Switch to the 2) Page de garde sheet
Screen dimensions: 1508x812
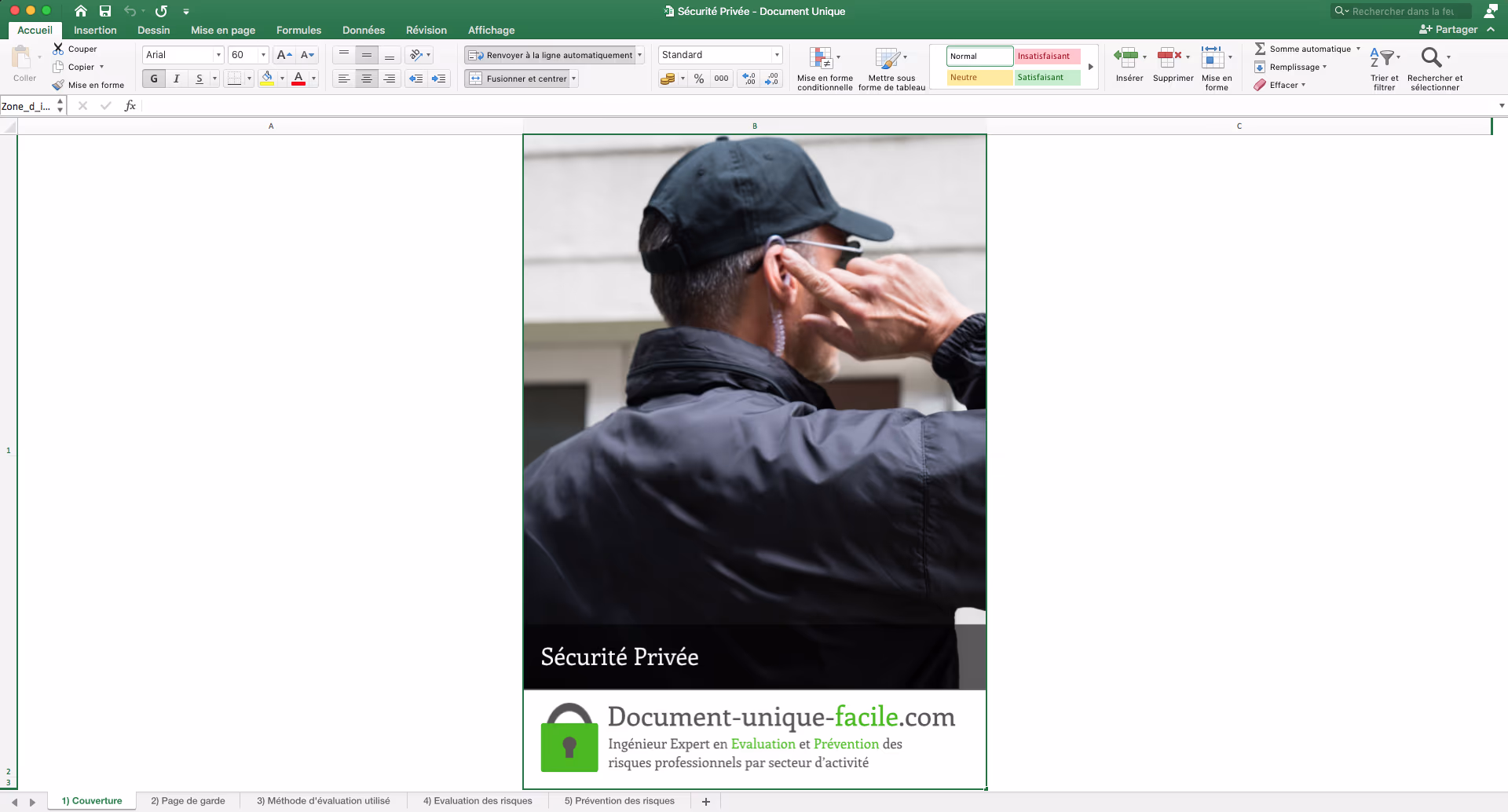tap(188, 801)
